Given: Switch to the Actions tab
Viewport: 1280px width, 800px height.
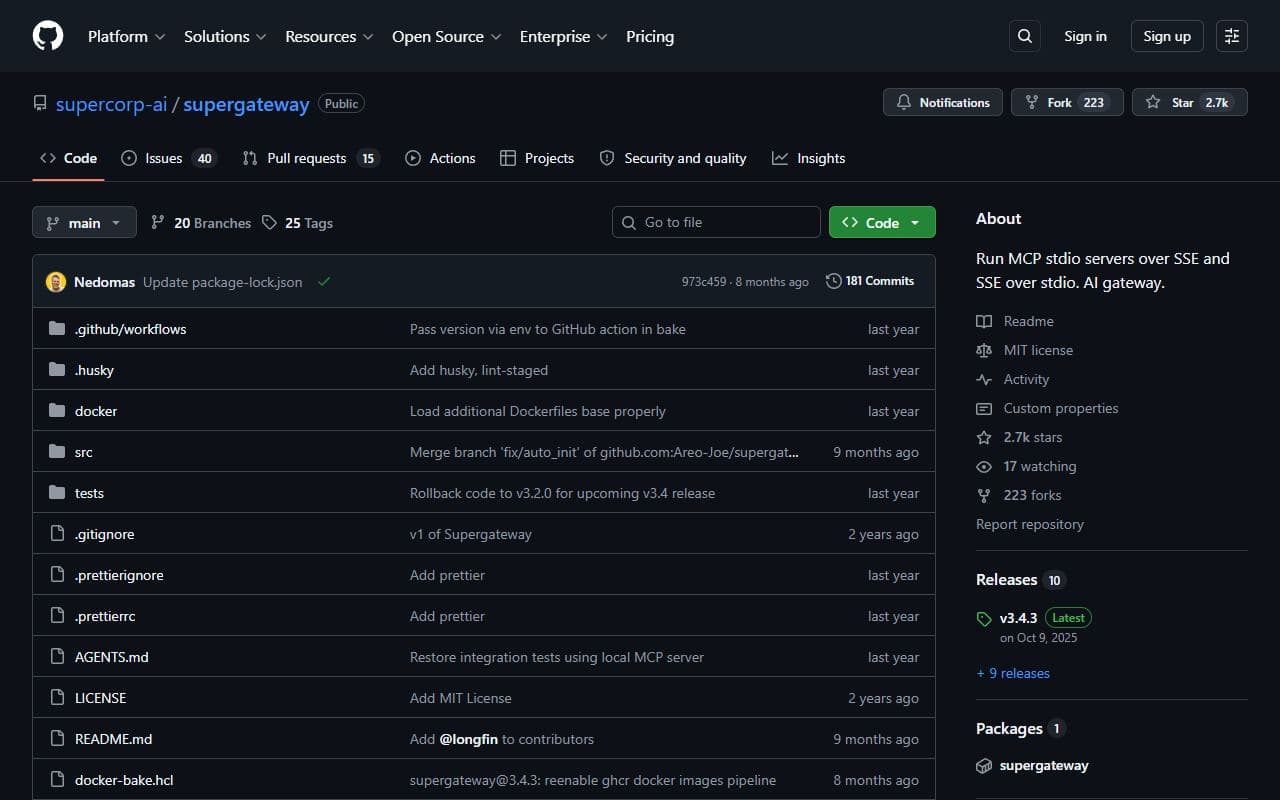Looking at the screenshot, I should pos(440,158).
